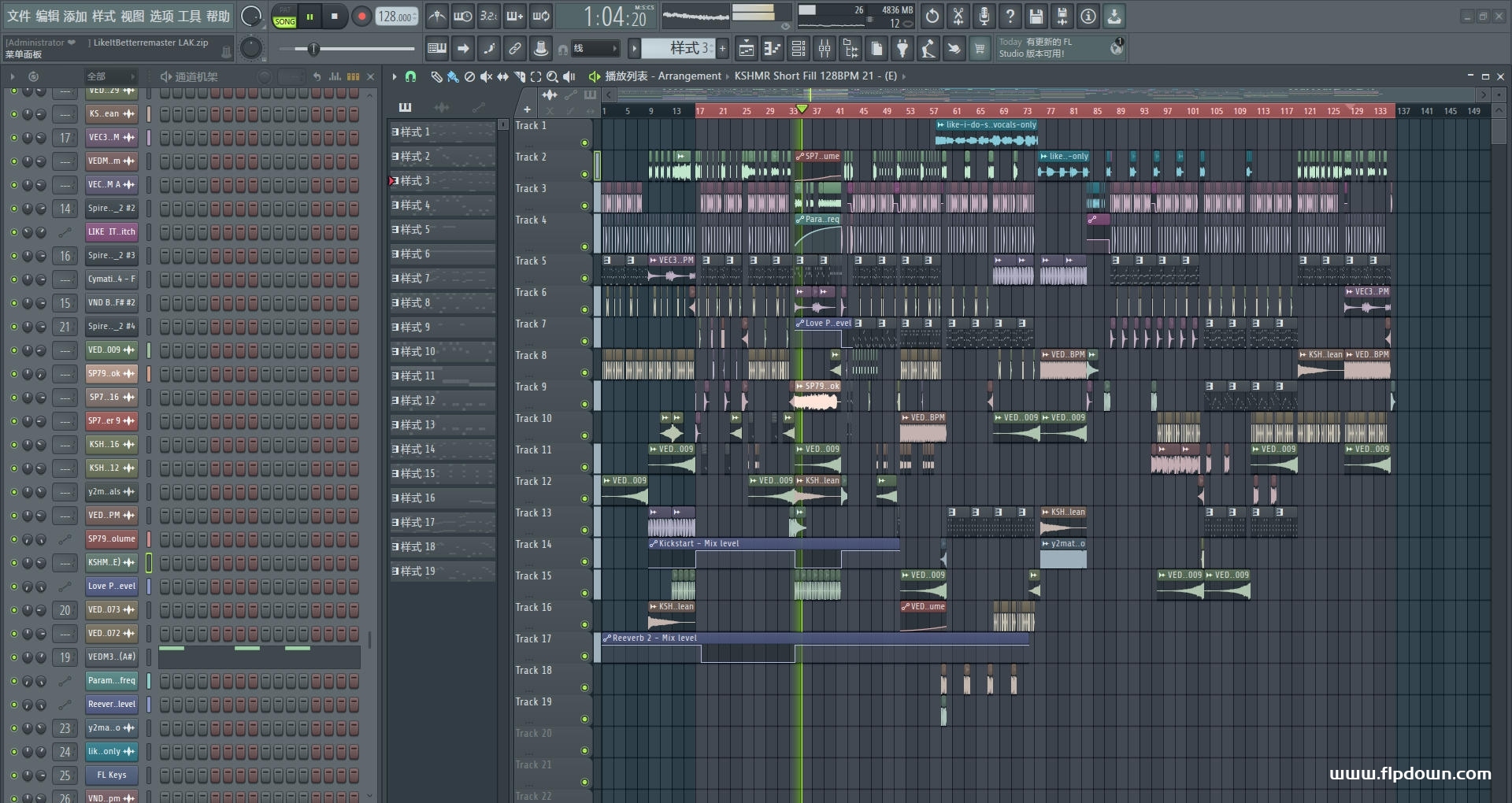Image resolution: width=1512 pixels, height=803 pixels.
Task: Toggle the playlist snap magnet
Action: (x=410, y=76)
